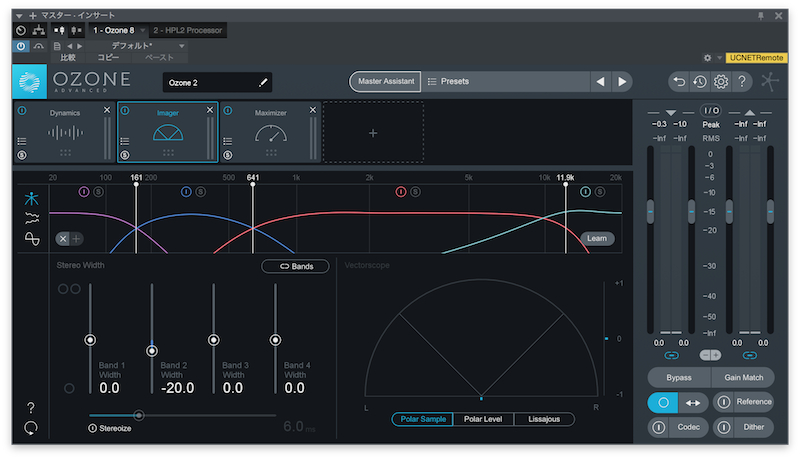
Task: Link the input gain faders icon
Action: point(671,355)
